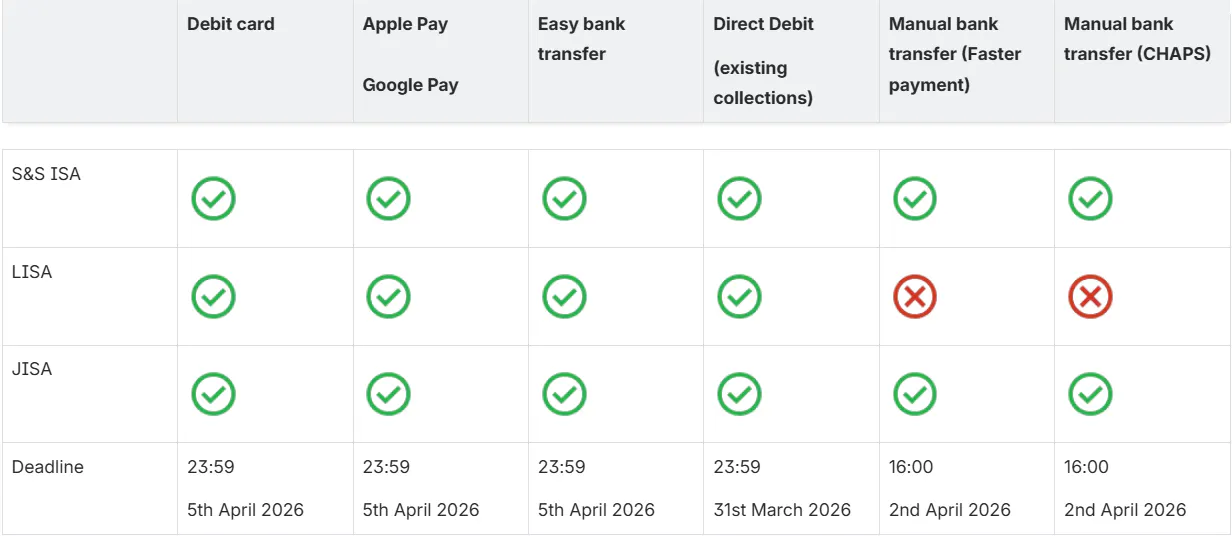Click the LISA Debit card green checkmark

(x=213, y=297)
